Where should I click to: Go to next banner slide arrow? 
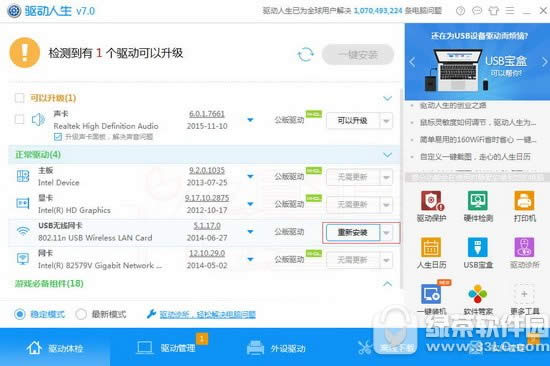544,62
